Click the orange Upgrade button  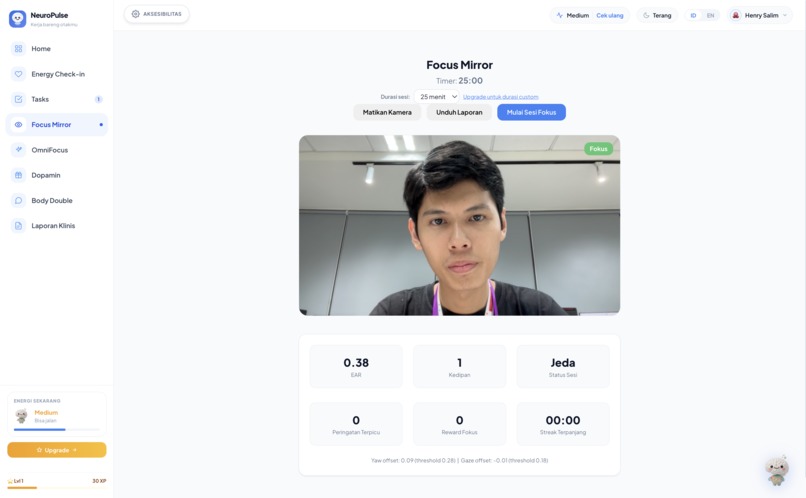point(57,450)
